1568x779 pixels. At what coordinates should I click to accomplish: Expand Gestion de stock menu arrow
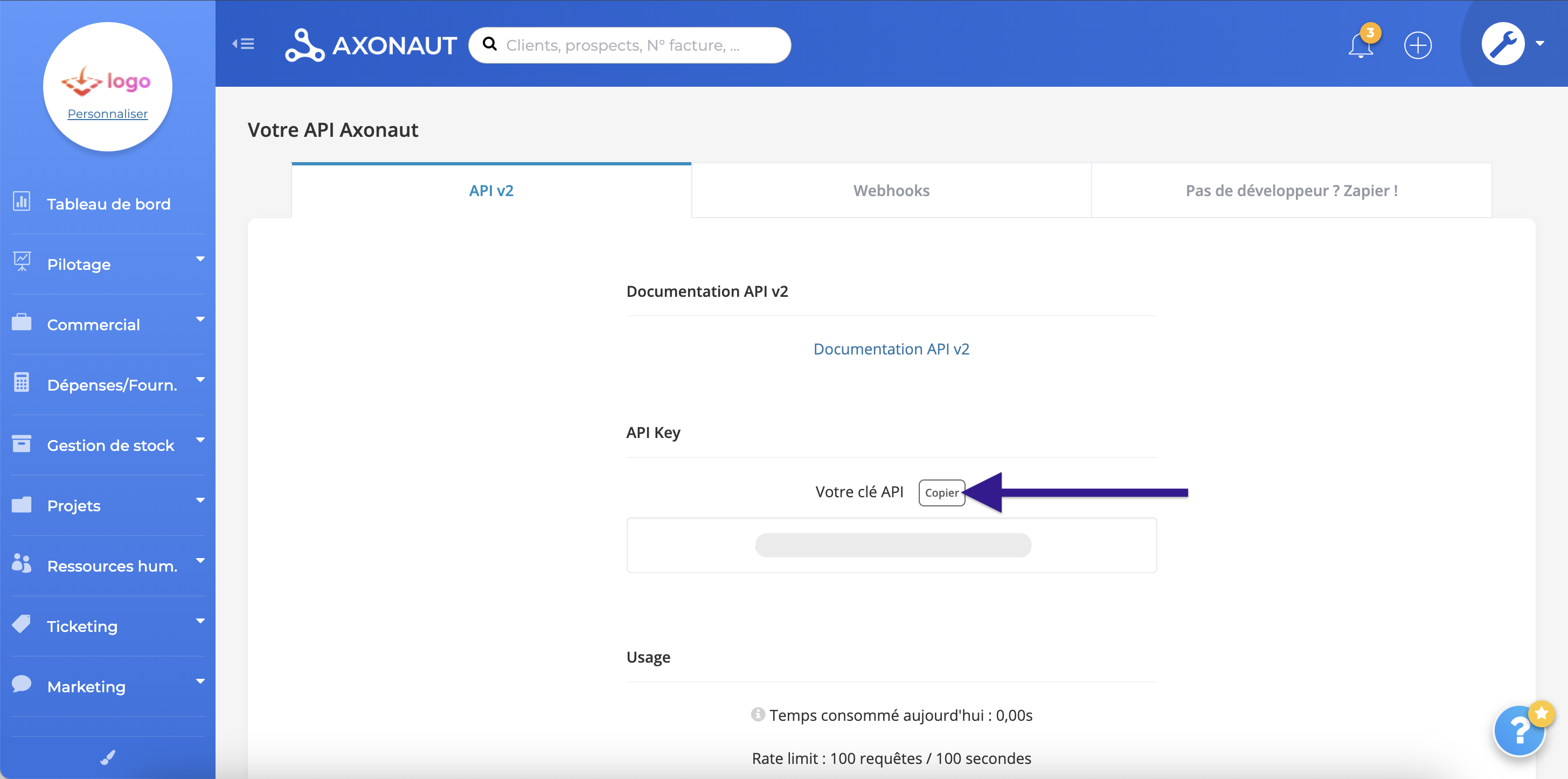coord(200,440)
